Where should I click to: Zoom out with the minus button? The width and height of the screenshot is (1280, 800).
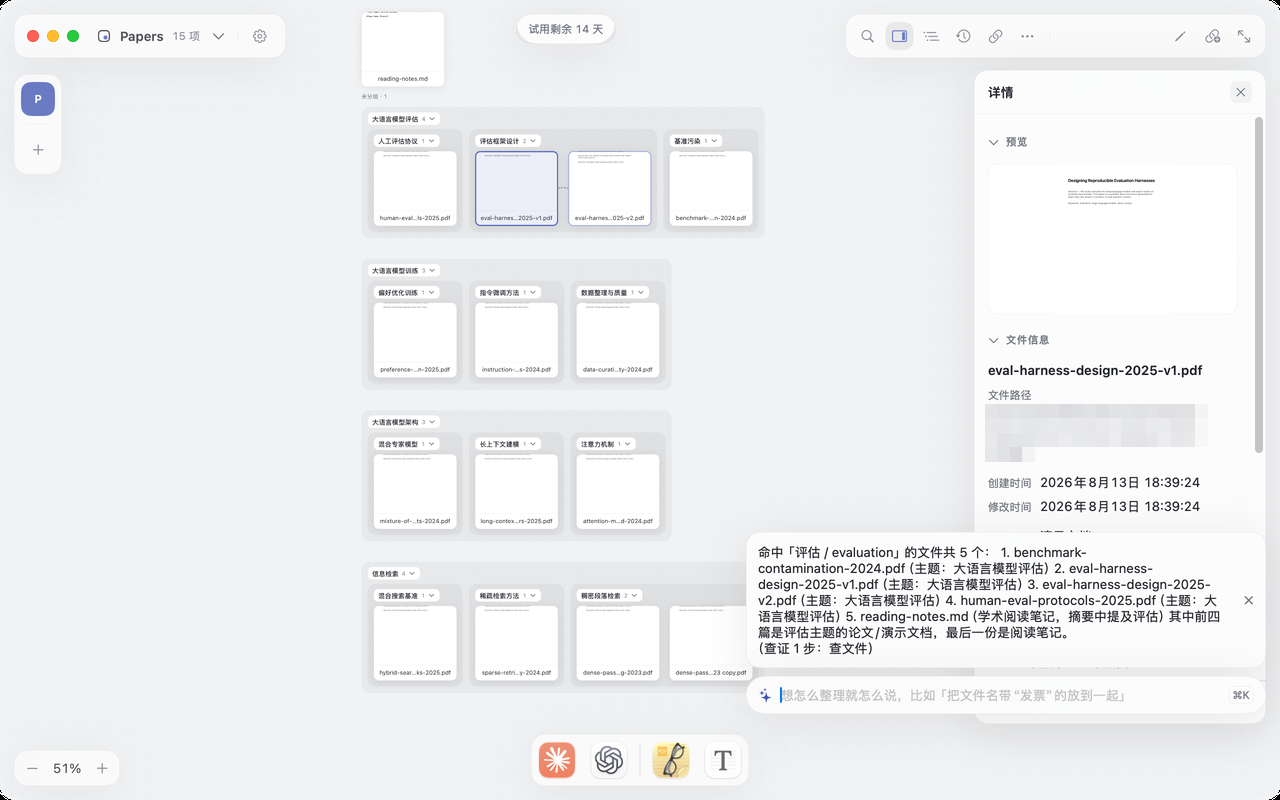[32, 768]
